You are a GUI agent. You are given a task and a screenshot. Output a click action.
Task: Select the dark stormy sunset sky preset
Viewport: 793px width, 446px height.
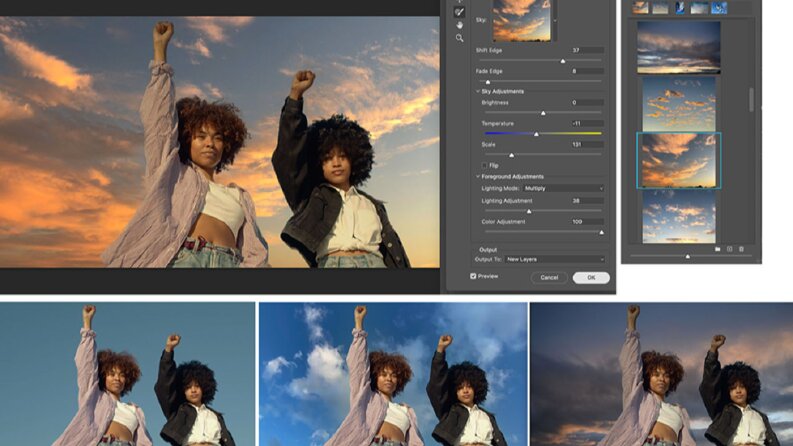pos(679,48)
